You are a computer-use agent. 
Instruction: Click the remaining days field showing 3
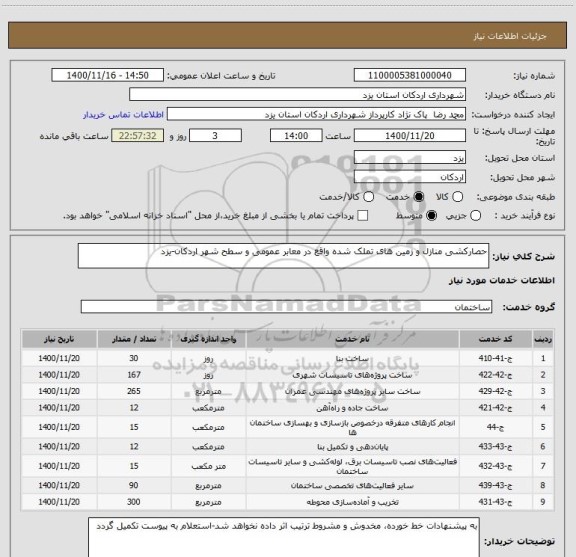pos(215,136)
